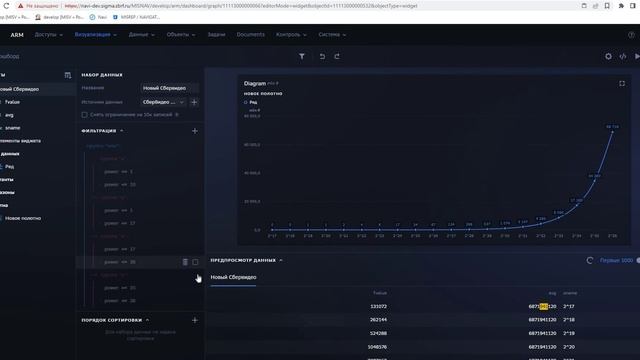The image size is (640, 360).
Task: Toggle the 20k records limit checkbox
Action: point(84,115)
